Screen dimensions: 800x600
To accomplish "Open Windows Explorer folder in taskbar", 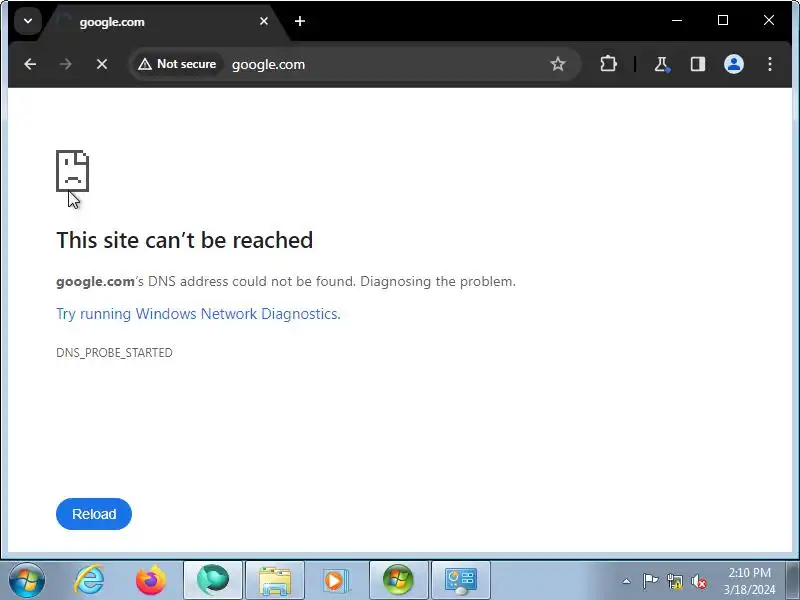I will [275, 580].
